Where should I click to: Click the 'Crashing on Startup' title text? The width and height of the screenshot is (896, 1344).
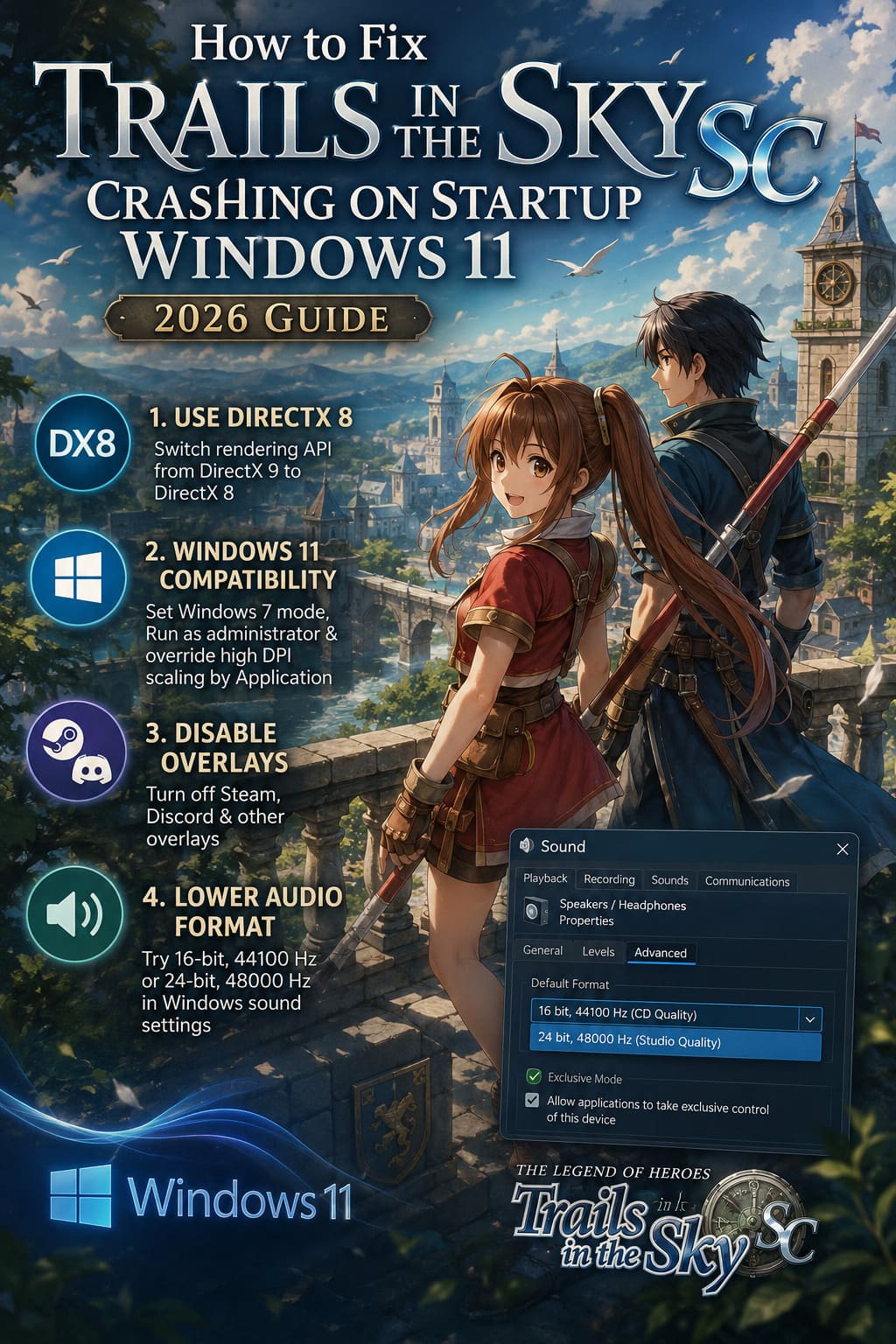point(364,201)
